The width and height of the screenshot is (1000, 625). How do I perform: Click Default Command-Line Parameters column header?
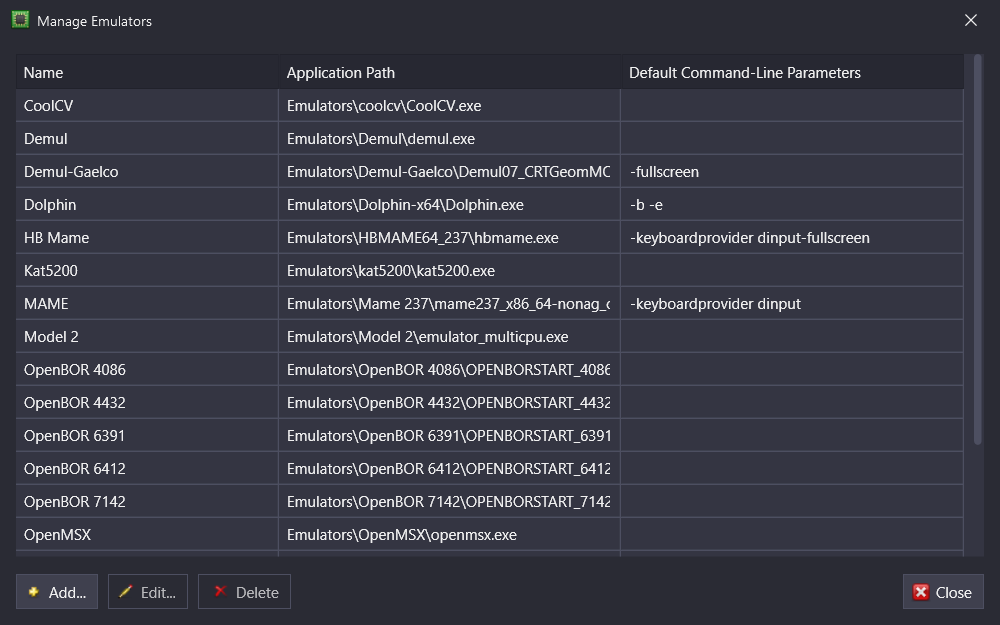tap(792, 72)
